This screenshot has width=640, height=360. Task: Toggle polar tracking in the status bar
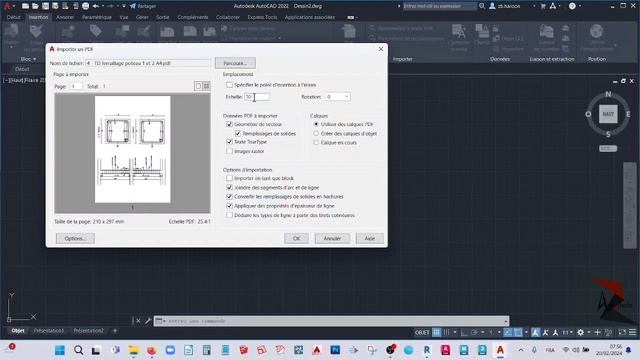tap(474, 332)
